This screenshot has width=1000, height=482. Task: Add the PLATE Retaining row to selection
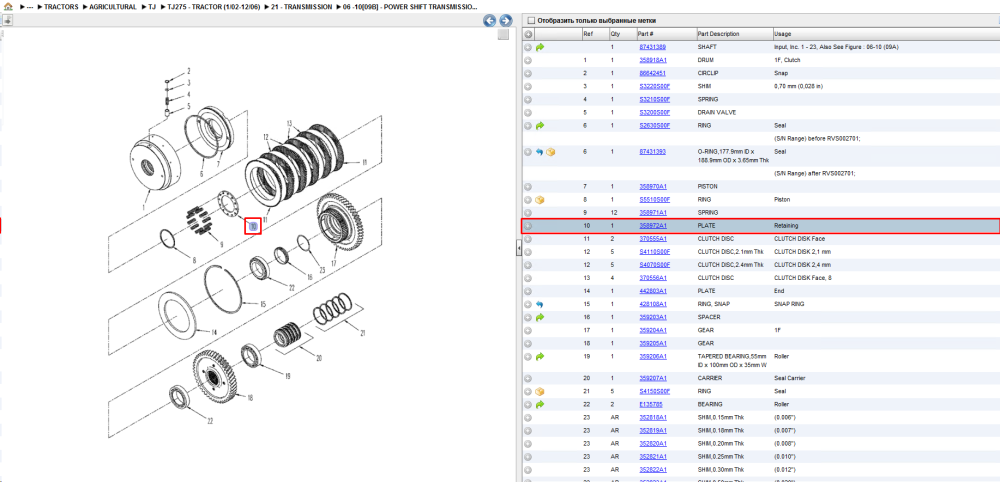(528, 226)
